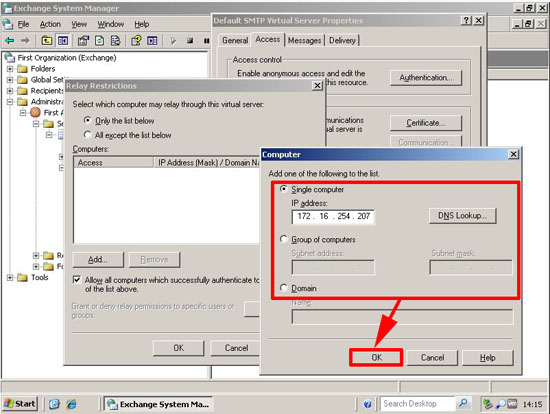Toggle the Show/Hide Console Tree icon
The image size is (550, 414).
tap(63, 41)
